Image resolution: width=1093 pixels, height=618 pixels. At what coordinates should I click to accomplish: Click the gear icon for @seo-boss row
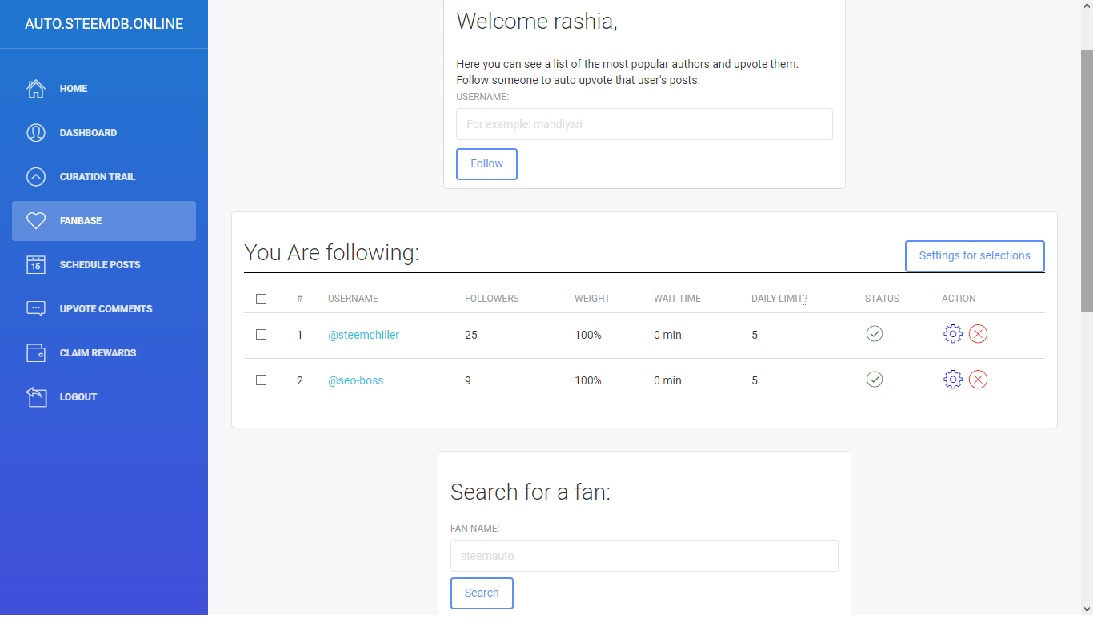coord(953,379)
